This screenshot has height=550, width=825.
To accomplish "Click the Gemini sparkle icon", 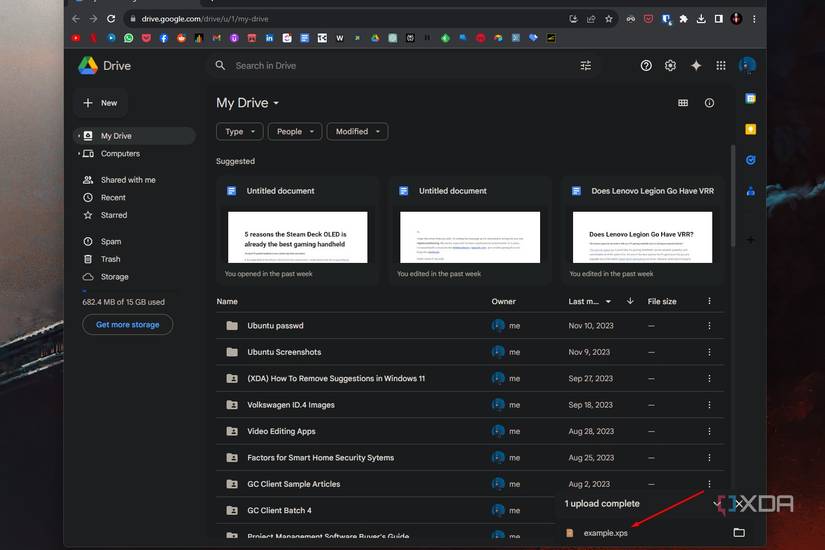I will pos(696,66).
